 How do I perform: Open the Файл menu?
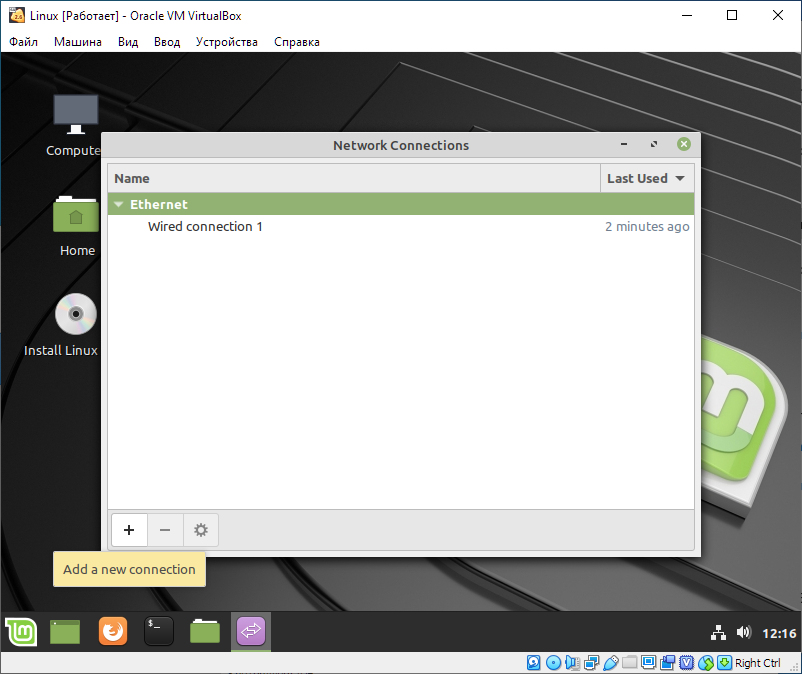tap(24, 42)
